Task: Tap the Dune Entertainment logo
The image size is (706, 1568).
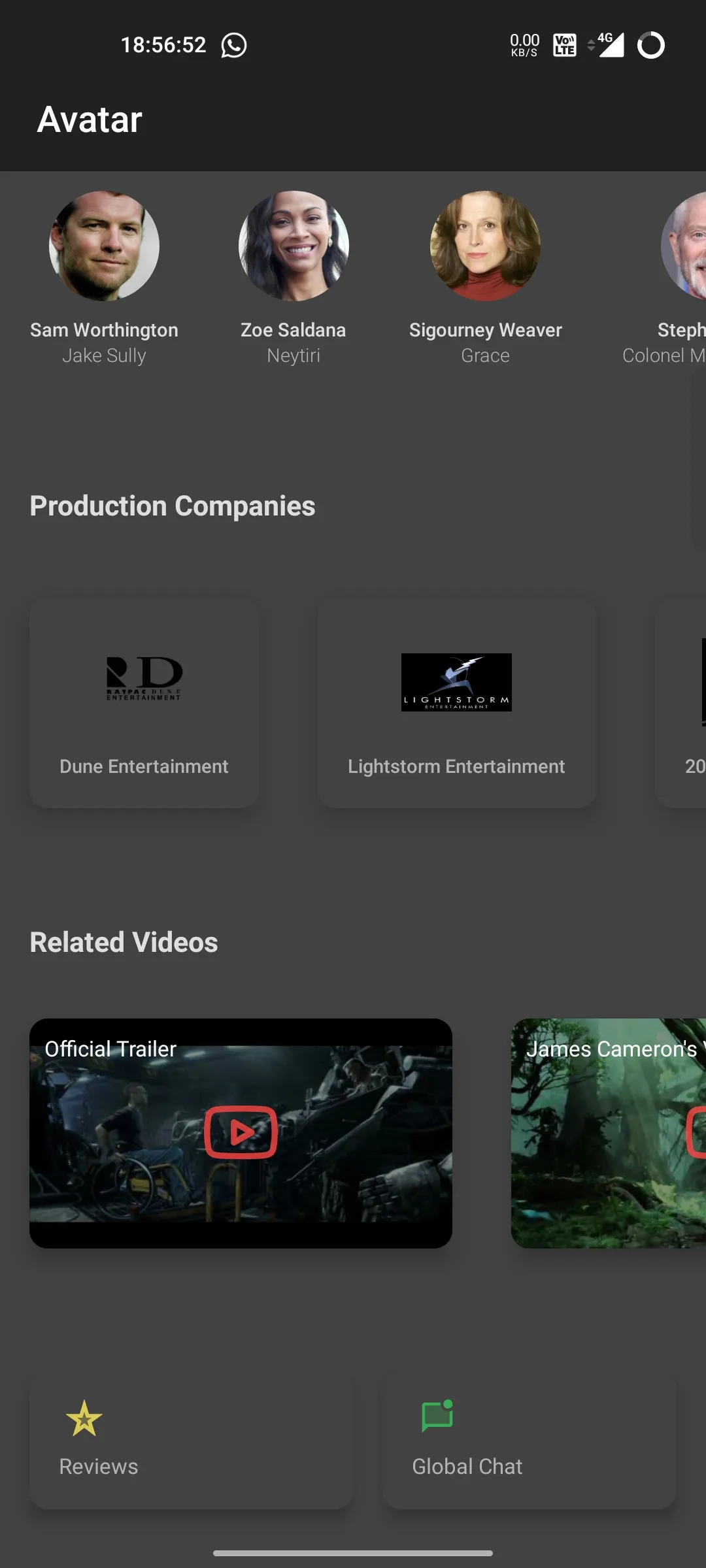Action: [144, 679]
